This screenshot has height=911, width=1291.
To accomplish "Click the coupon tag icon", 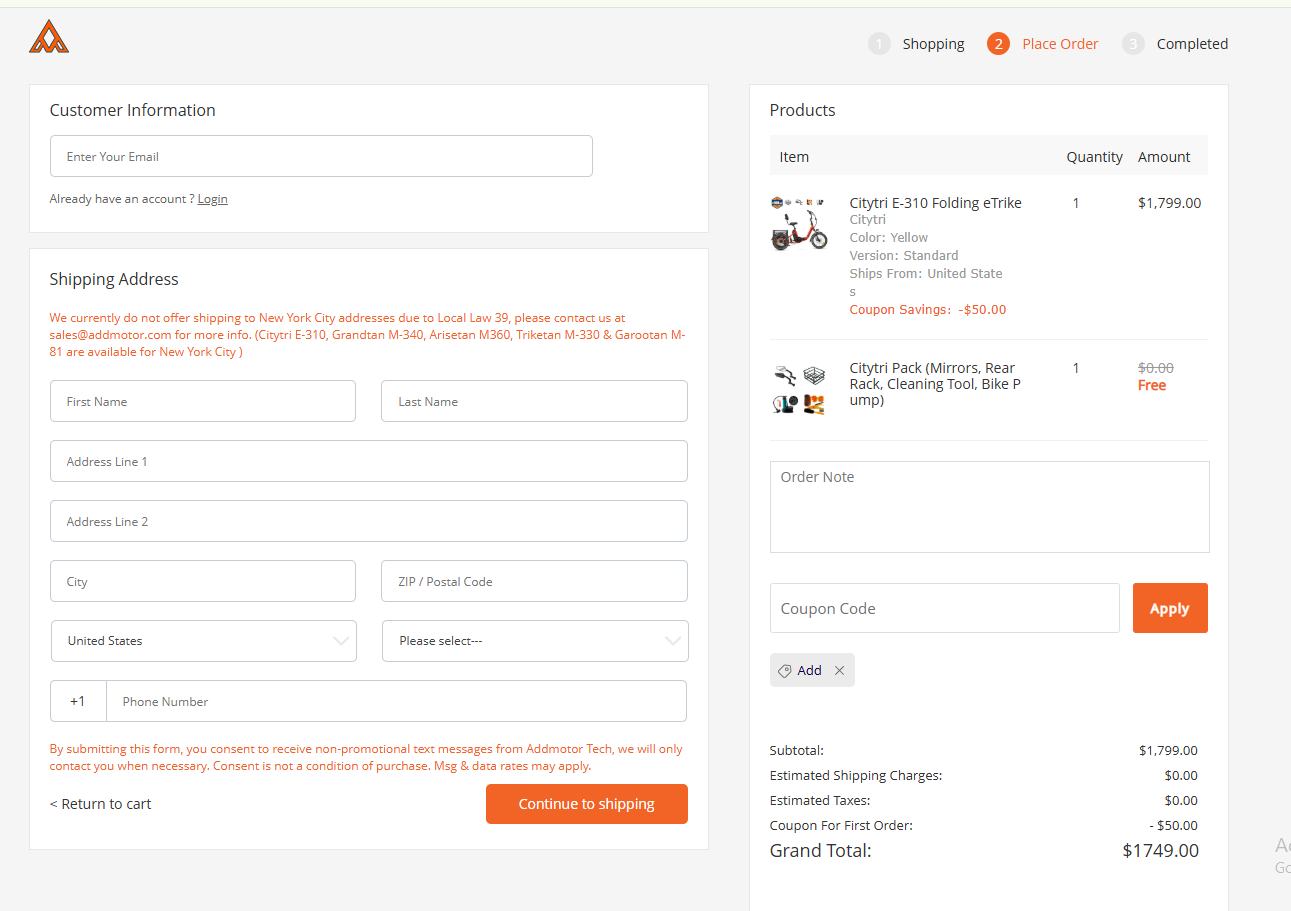I will point(784,671).
